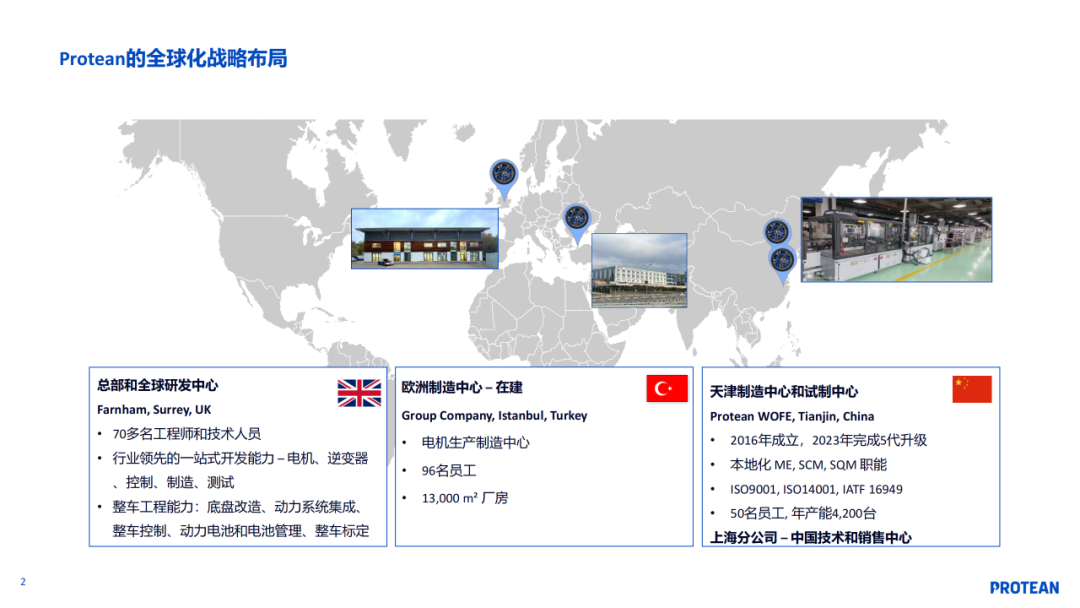Click the text Group Company, Istanbul, Turkey
This screenshot has width=1080, height=608.
point(495,416)
